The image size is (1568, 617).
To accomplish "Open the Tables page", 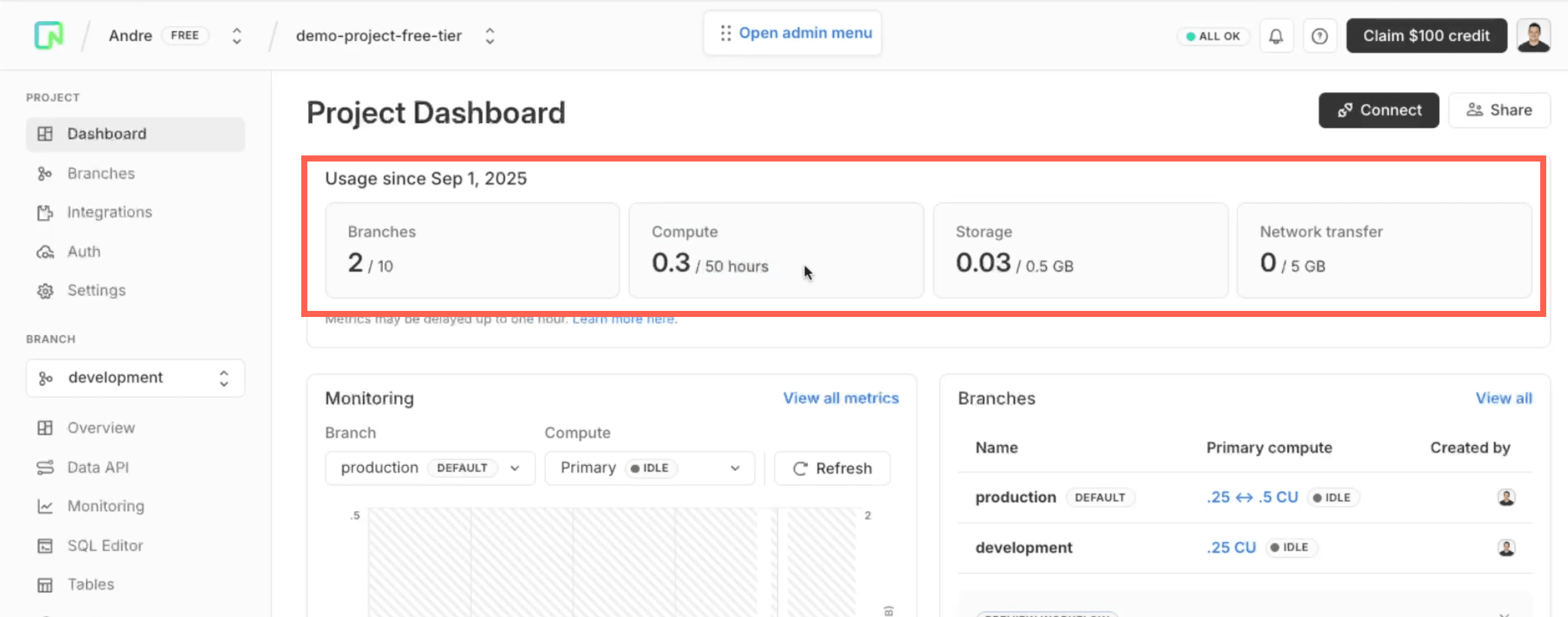I will pos(91,585).
